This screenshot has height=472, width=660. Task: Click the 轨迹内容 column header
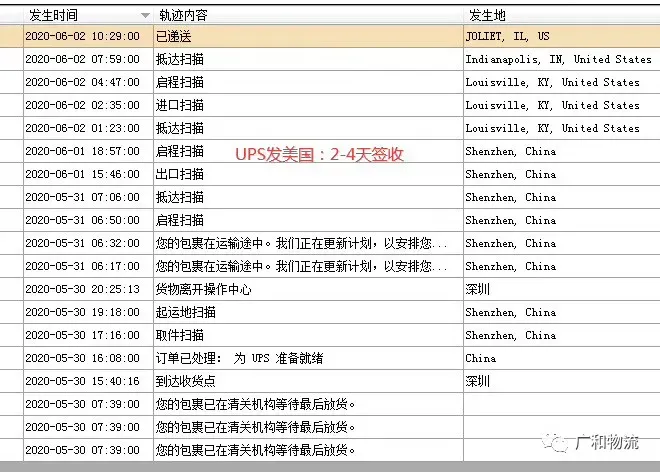pos(308,16)
